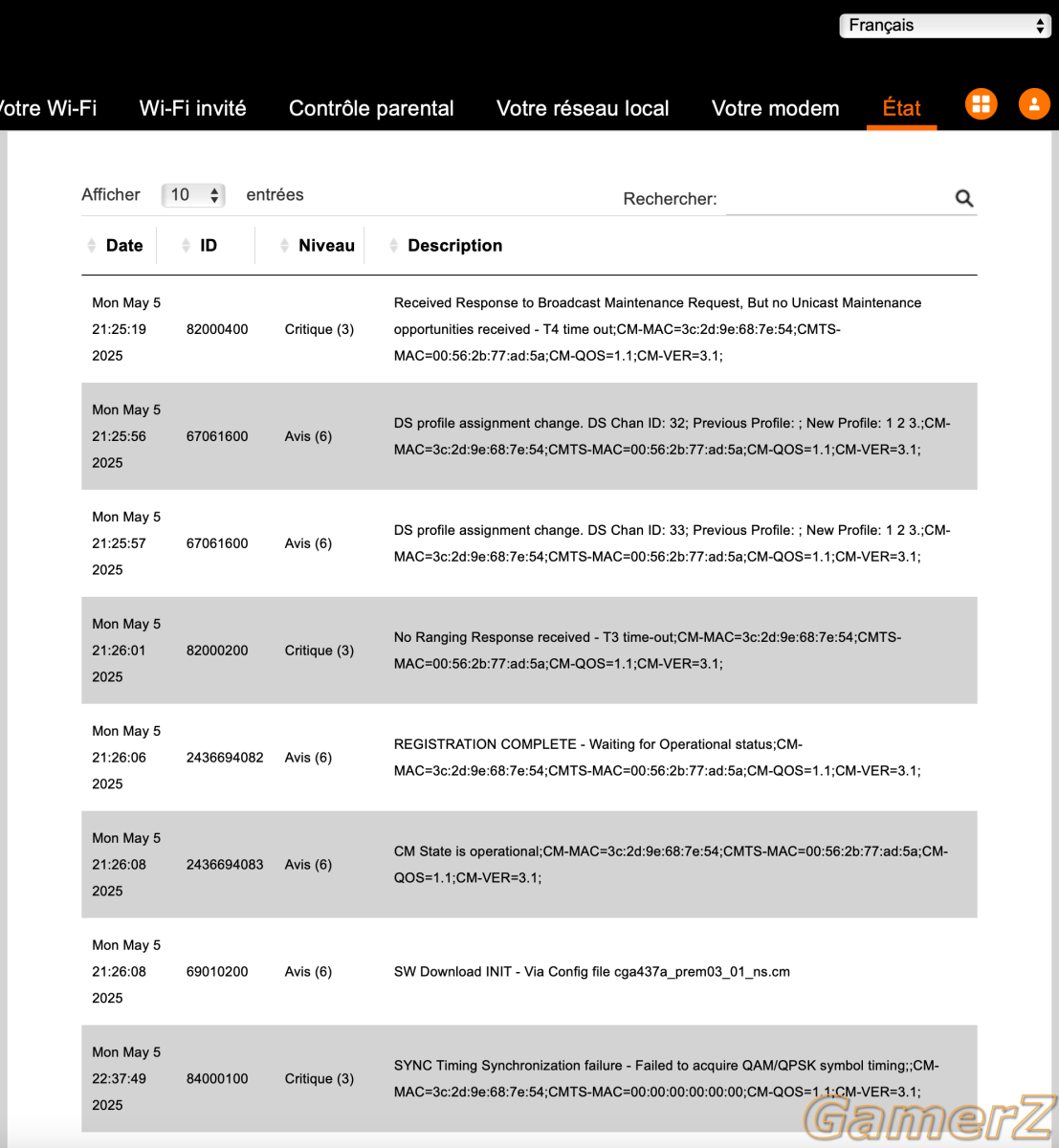Click Critique (3) in the 82000400 row
The width and height of the screenshot is (1059, 1148).
click(320, 329)
